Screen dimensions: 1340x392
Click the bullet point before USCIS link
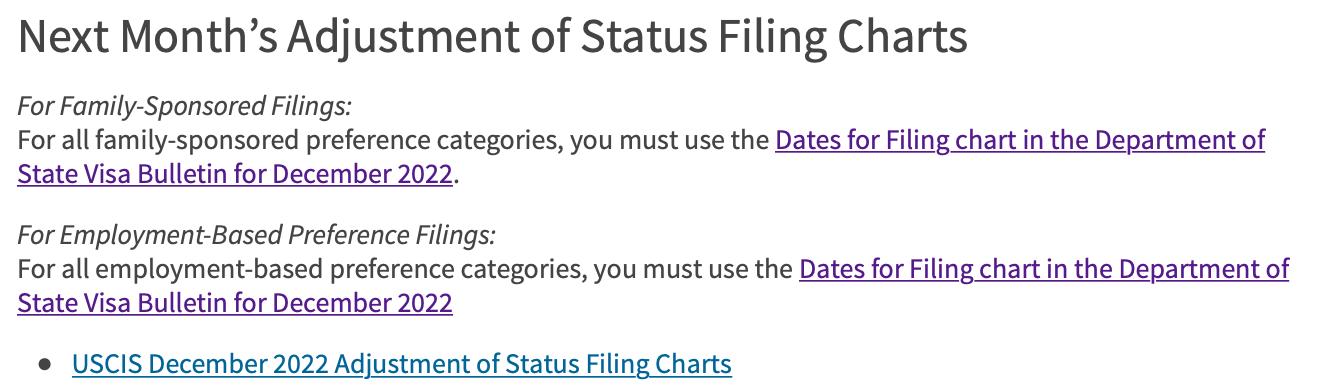pos(44,365)
